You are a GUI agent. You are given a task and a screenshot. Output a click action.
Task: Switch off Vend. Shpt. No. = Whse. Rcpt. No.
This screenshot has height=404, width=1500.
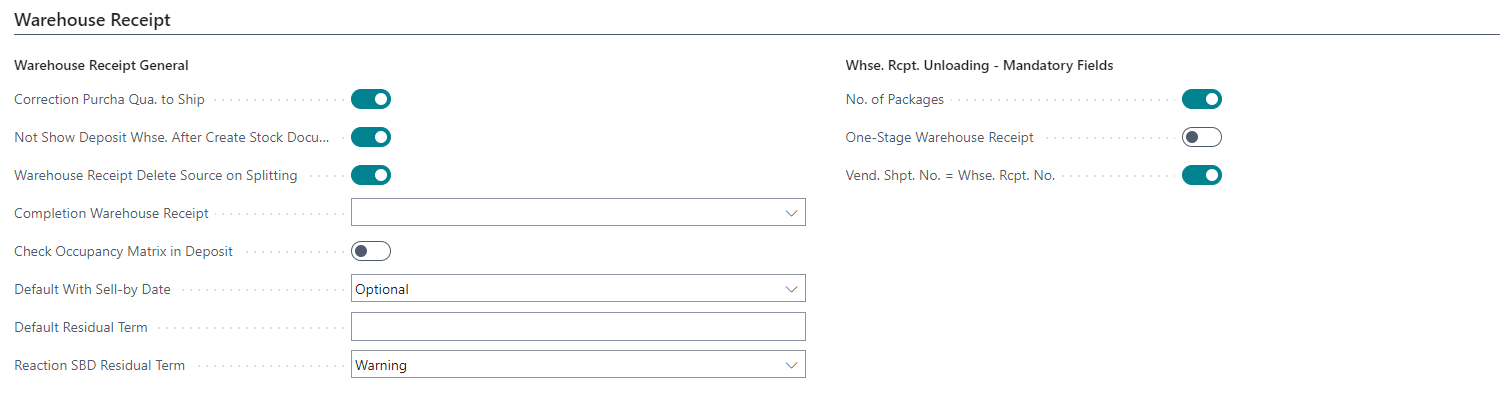tap(1201, 175)
